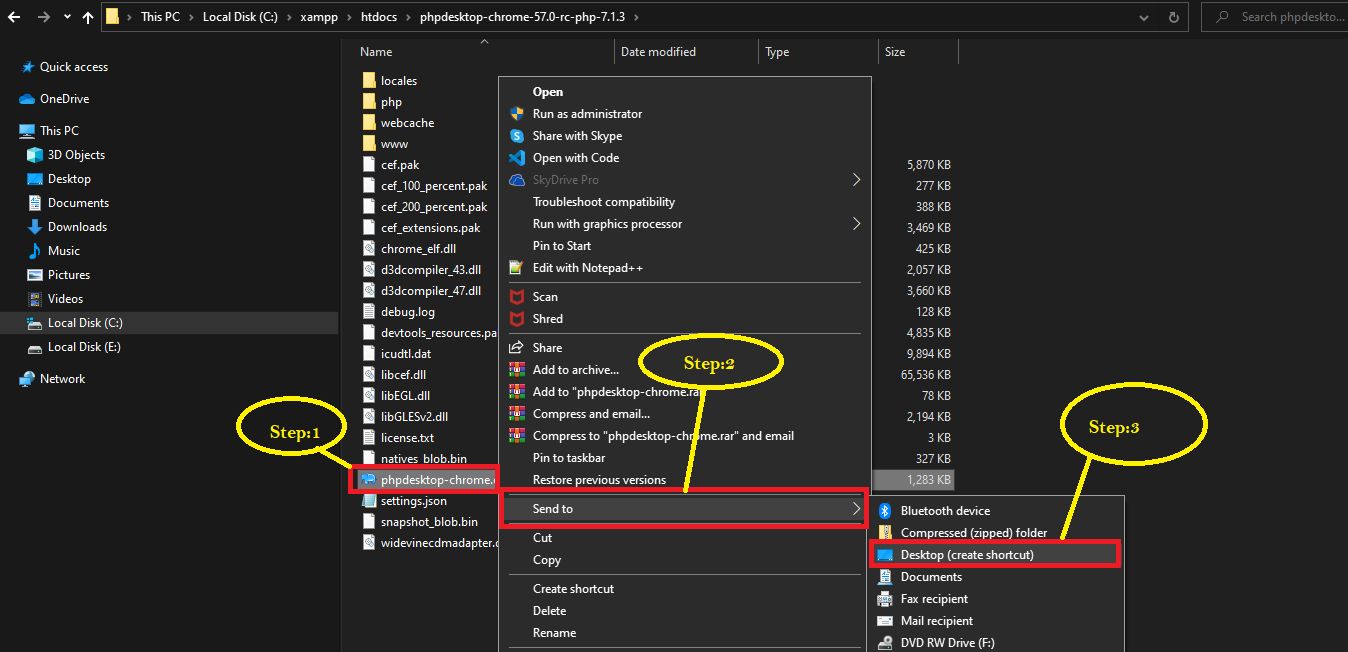Click the Skype icon beside Share with Skype

click(x=517, y=136)
